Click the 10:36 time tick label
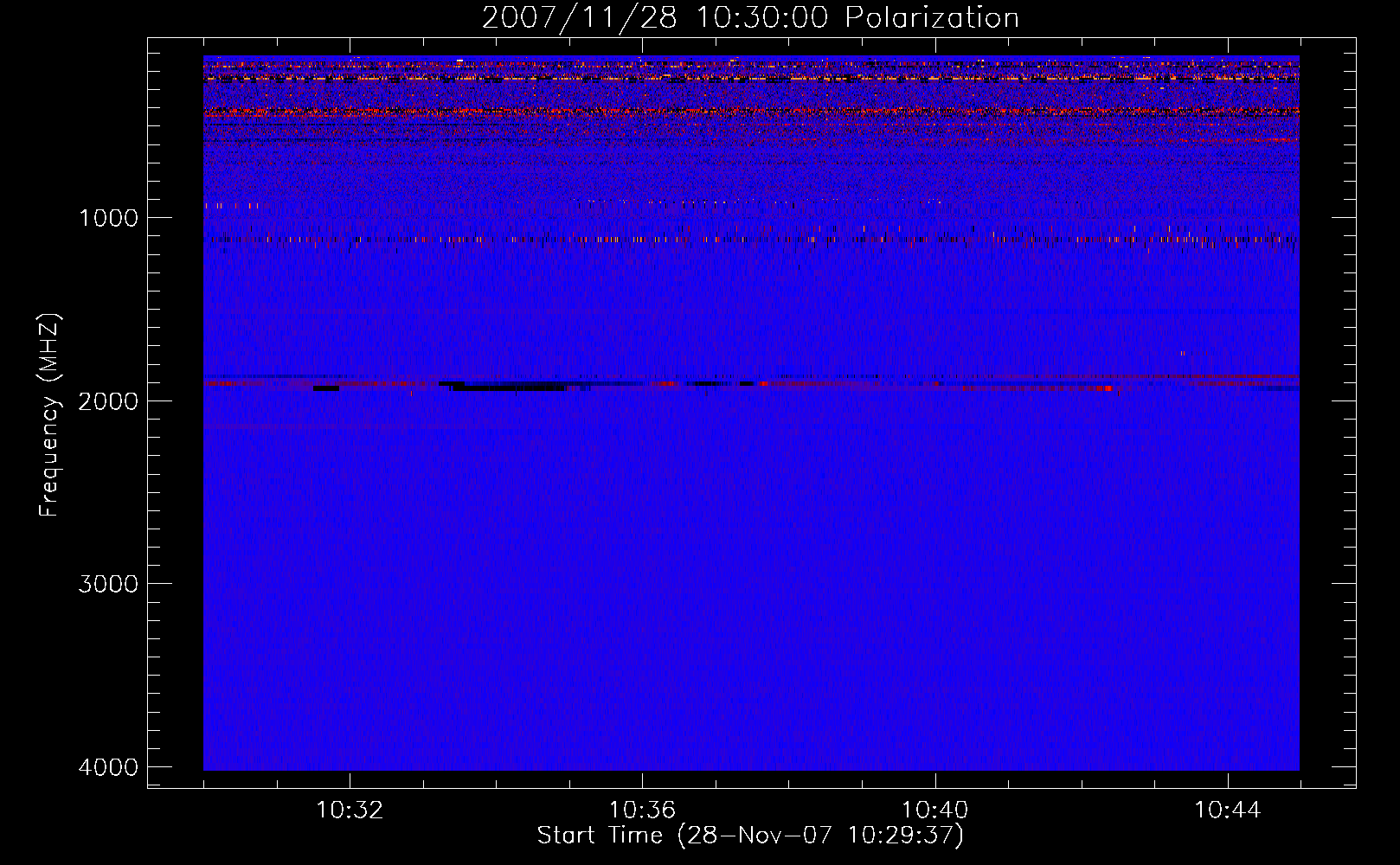1400x865 pixels. 642,811
